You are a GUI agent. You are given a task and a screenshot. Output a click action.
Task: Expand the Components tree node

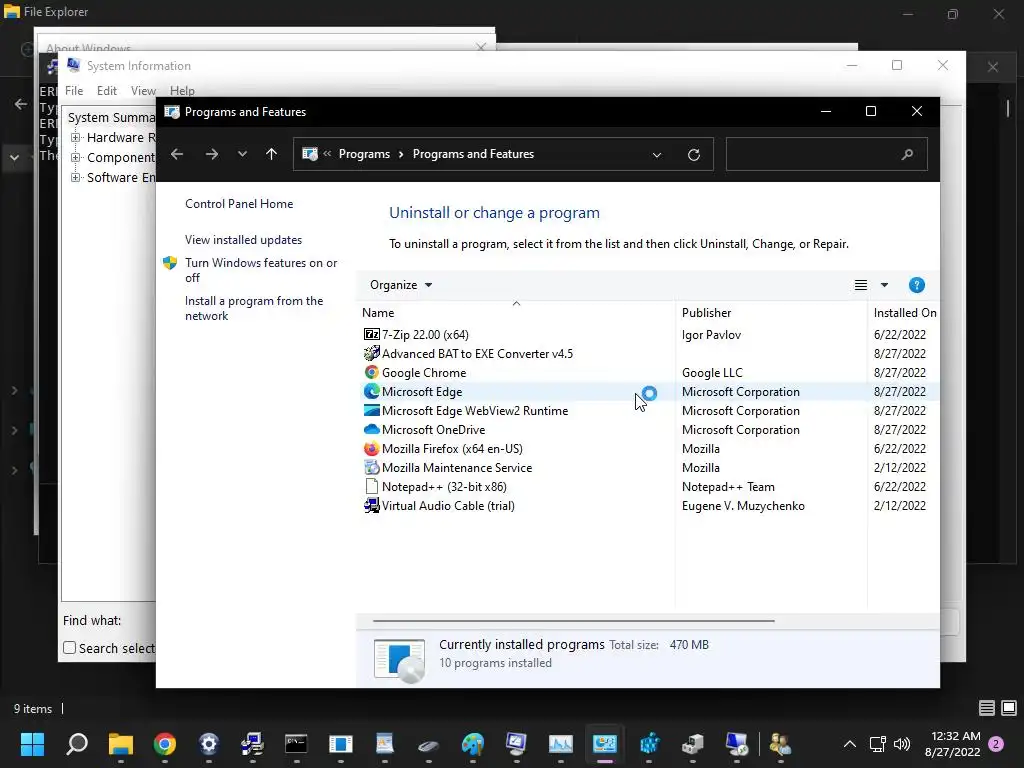[76, 157]
